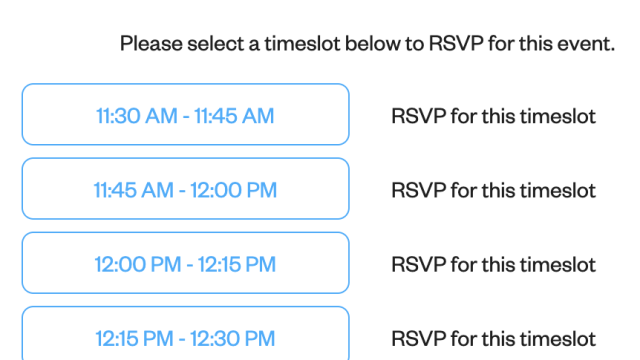Click the RSVP text in the noon row

(x=493, y=264)
